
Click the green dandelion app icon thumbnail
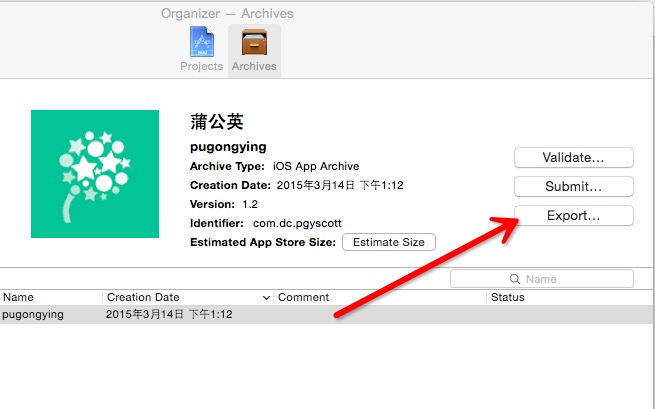point(95,174)
